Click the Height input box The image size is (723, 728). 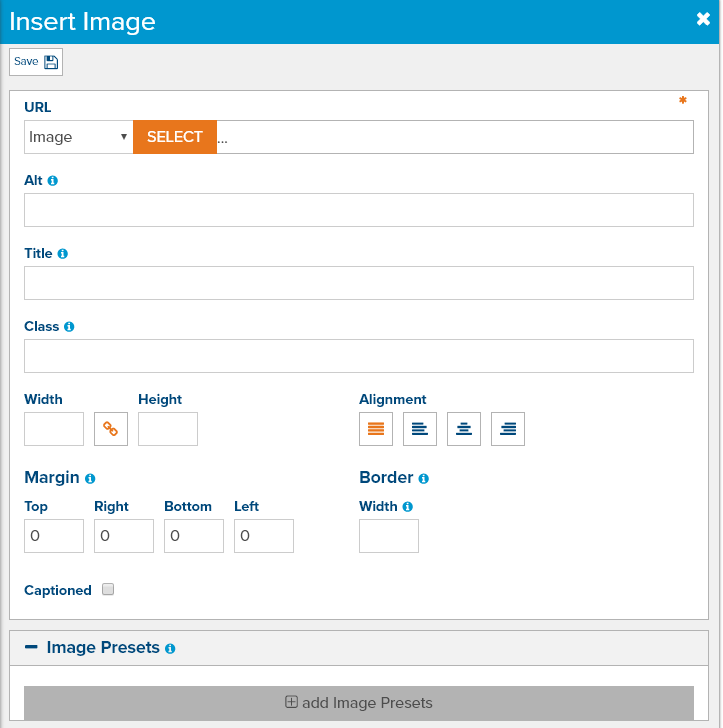coord(168,429)
